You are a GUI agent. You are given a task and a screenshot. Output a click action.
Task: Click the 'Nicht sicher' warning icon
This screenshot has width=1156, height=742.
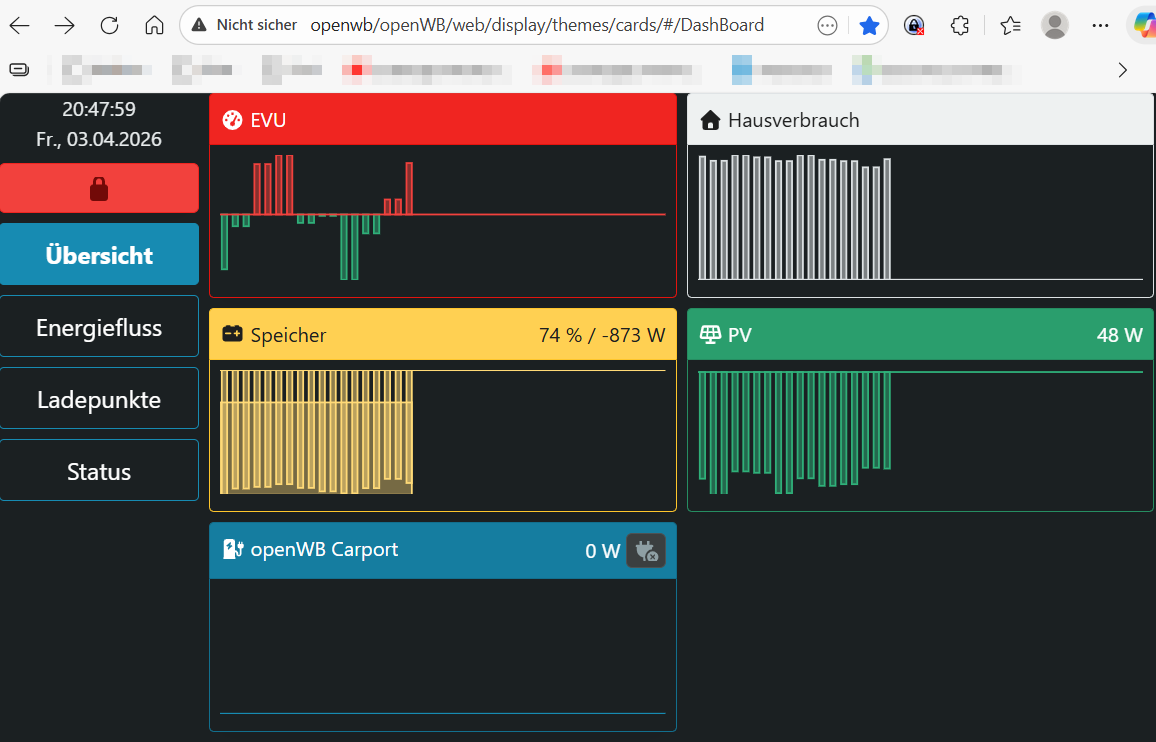coord(199,25)
